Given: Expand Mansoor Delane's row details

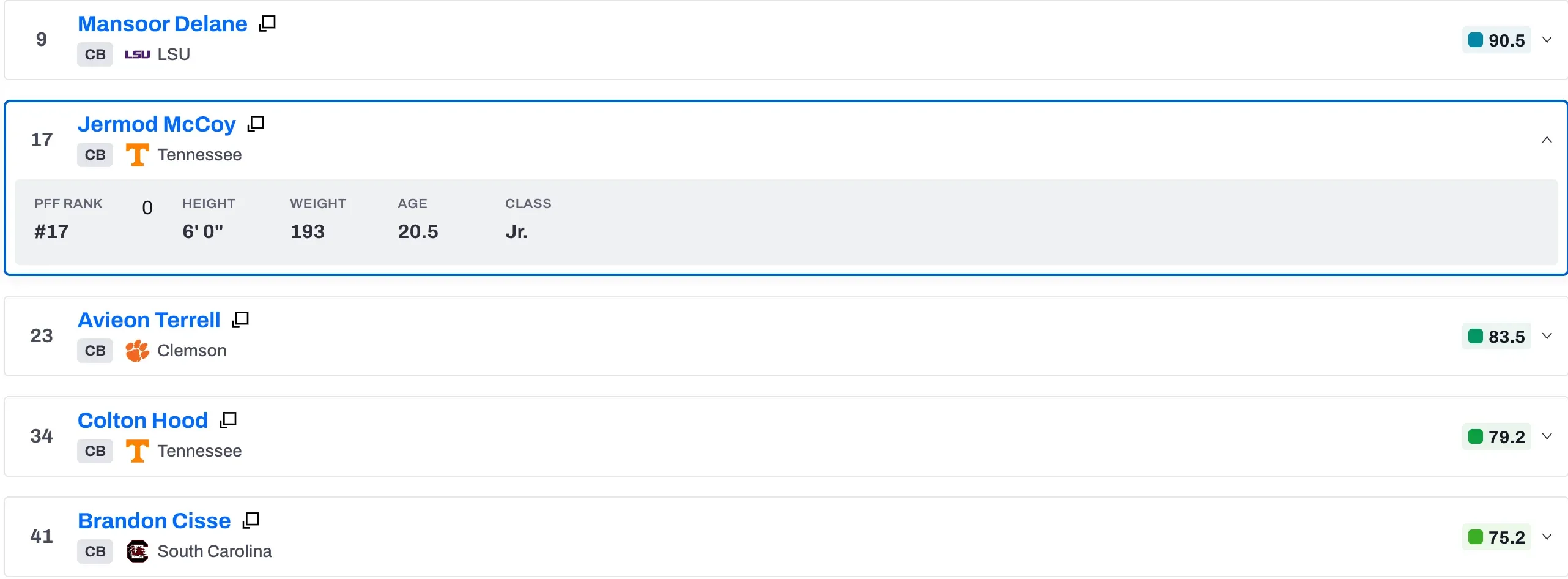Looking at the screenshot, I should (x=1547, y=40).
